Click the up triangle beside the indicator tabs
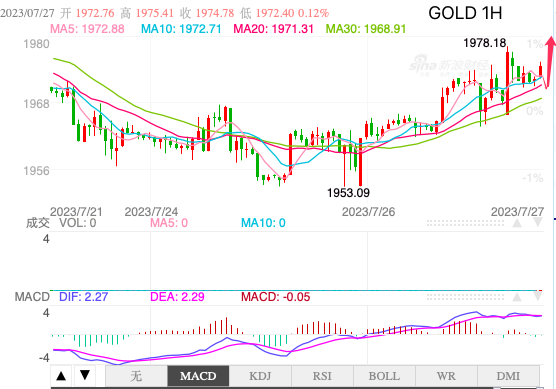 point(61,376)
